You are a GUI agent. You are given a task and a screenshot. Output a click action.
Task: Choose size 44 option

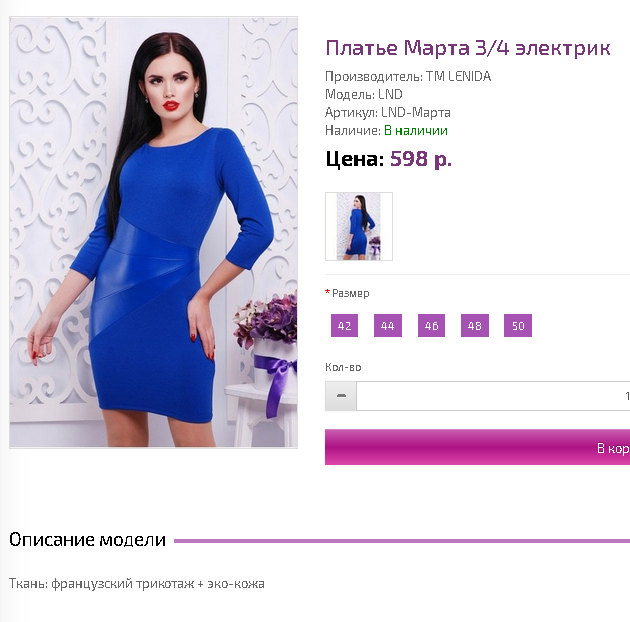click(x=388, y=325)
